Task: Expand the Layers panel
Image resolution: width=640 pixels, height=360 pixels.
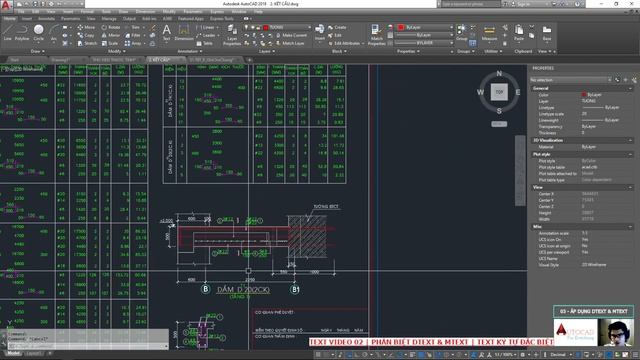Action: tap(267, 51)
